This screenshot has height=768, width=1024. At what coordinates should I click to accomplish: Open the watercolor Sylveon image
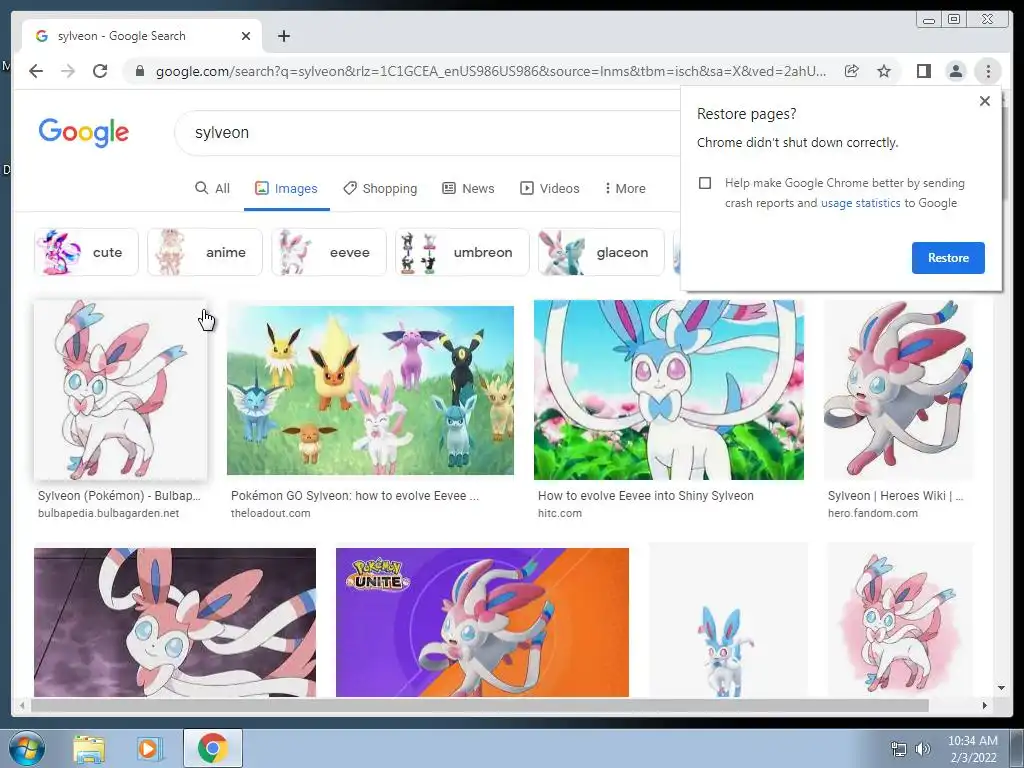click(x=900, y=620)
